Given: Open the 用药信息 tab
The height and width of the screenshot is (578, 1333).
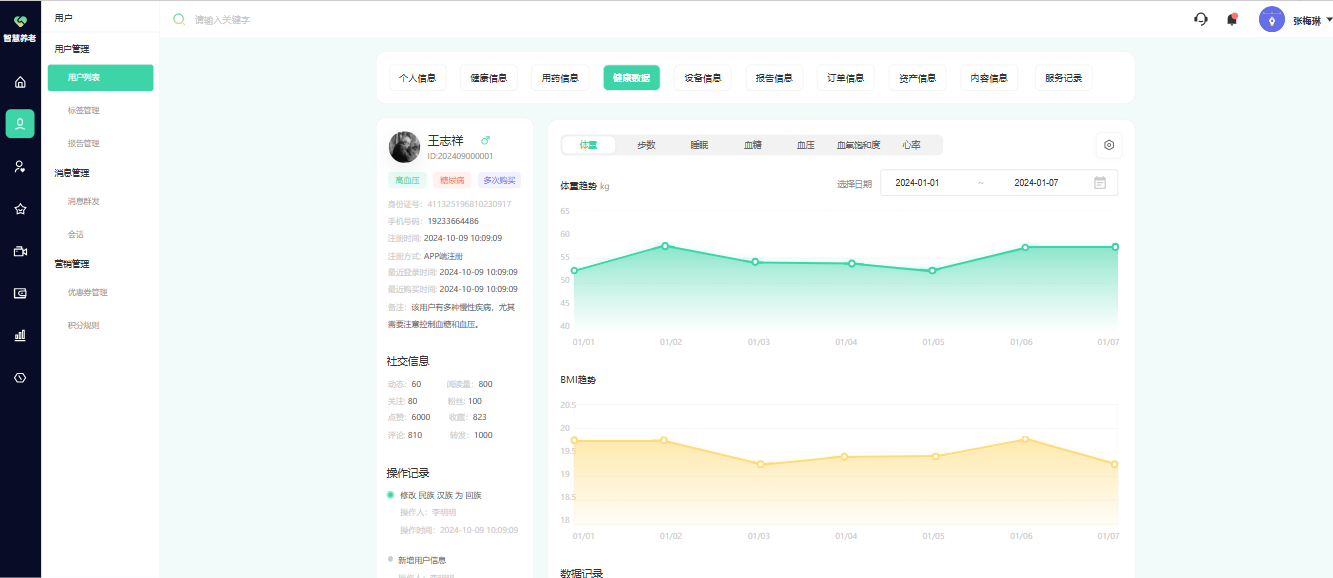Looking at the screenshot, I should [560, 78].
